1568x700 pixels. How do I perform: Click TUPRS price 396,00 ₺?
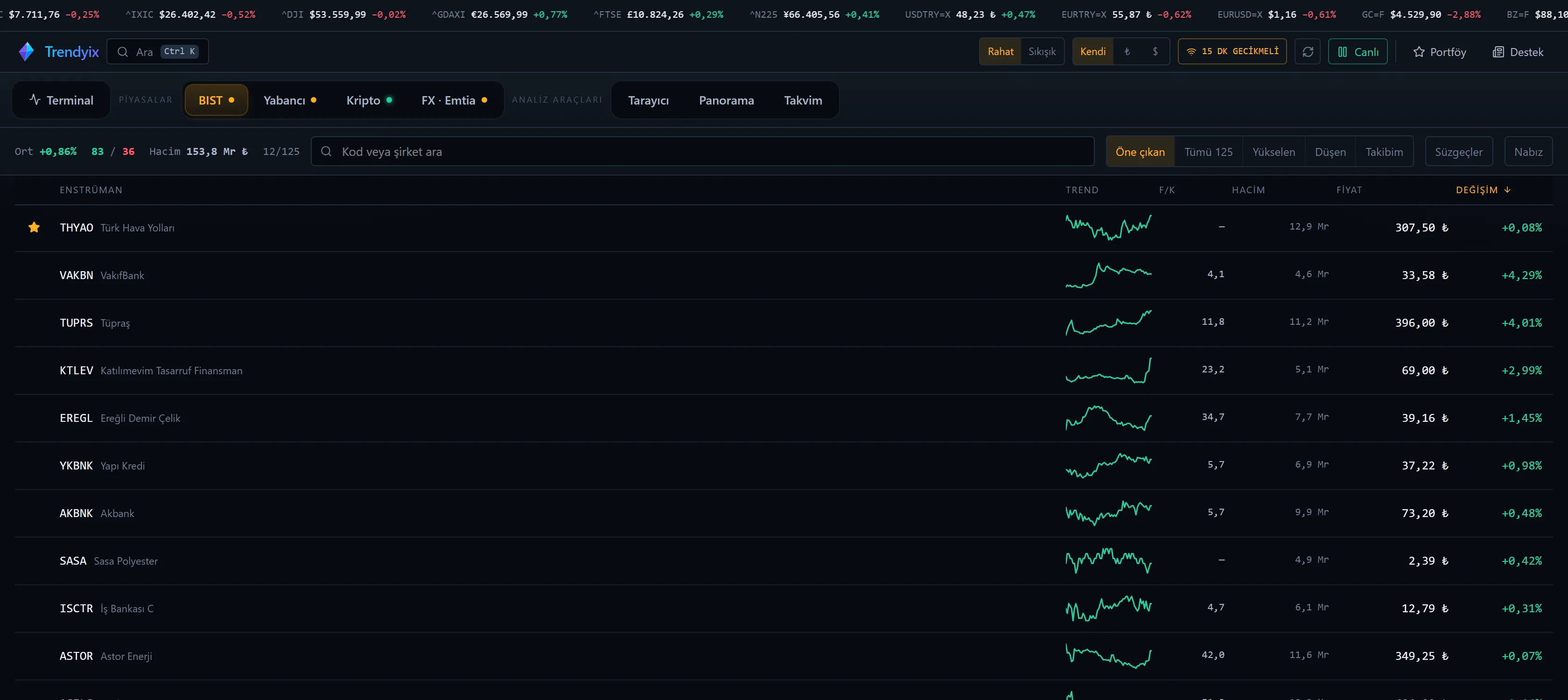[1421, 322]
